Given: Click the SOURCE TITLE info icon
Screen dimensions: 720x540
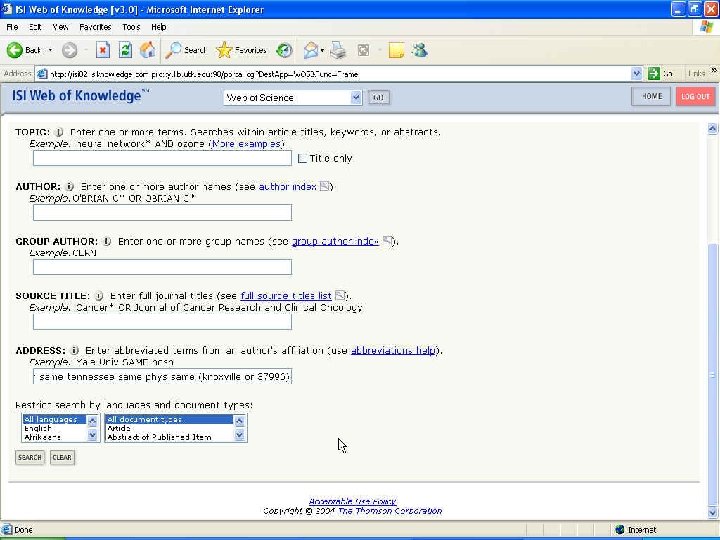Looking at the screenshot, I should (x=99, y=296).
